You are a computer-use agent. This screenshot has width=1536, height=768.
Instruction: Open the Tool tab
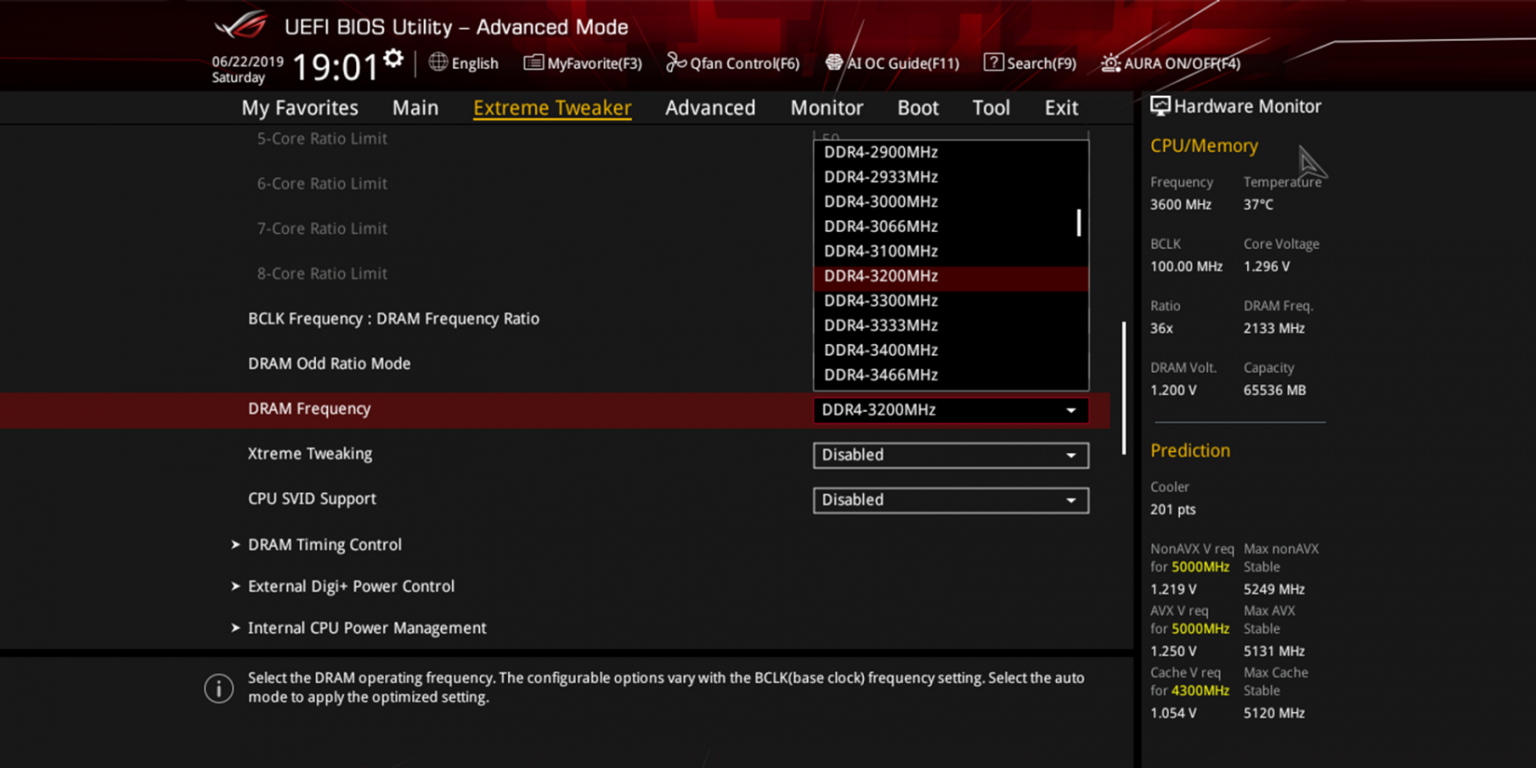pos(991,108)
